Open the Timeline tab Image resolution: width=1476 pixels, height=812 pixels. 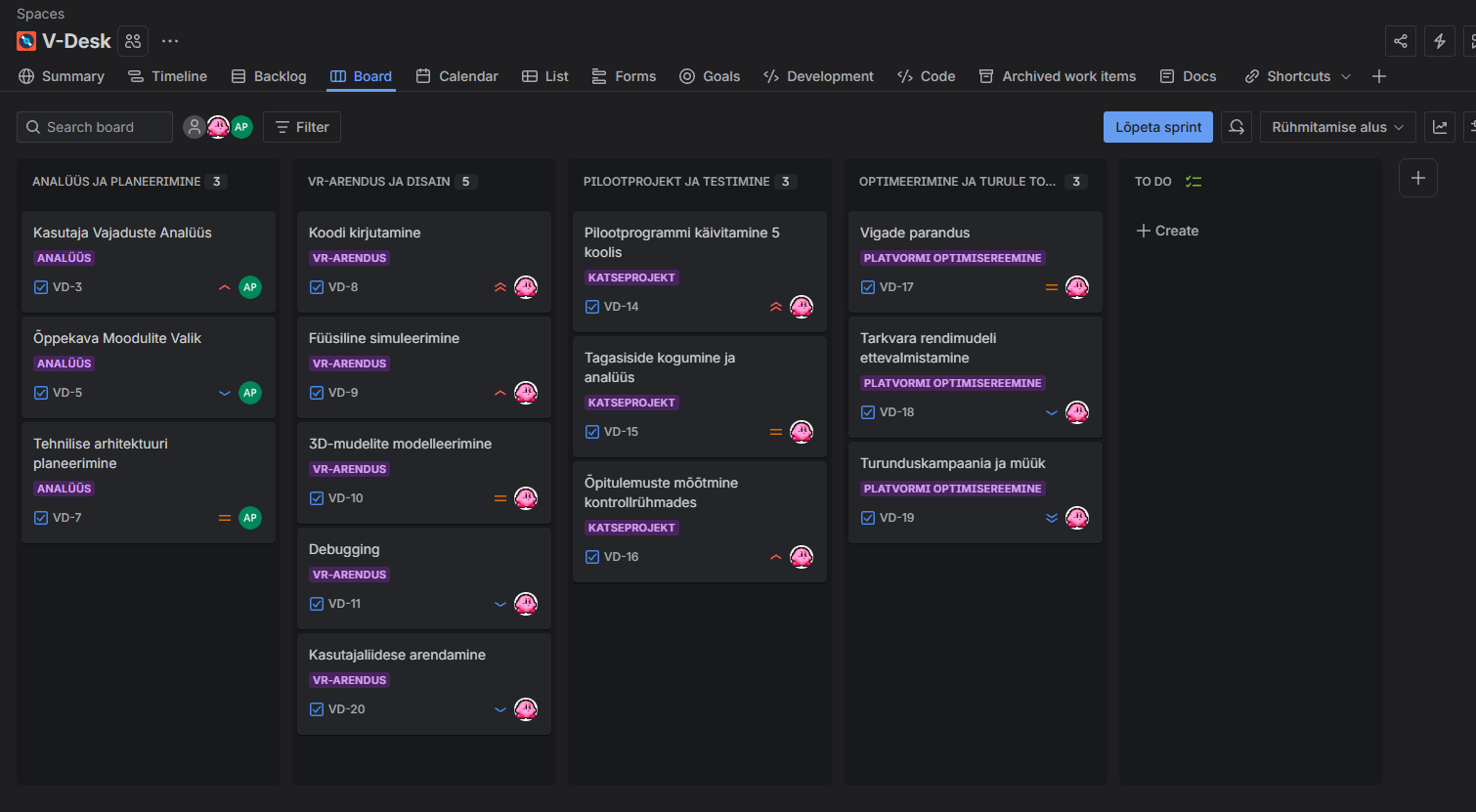pyautogui.click(x=168, y=76)
